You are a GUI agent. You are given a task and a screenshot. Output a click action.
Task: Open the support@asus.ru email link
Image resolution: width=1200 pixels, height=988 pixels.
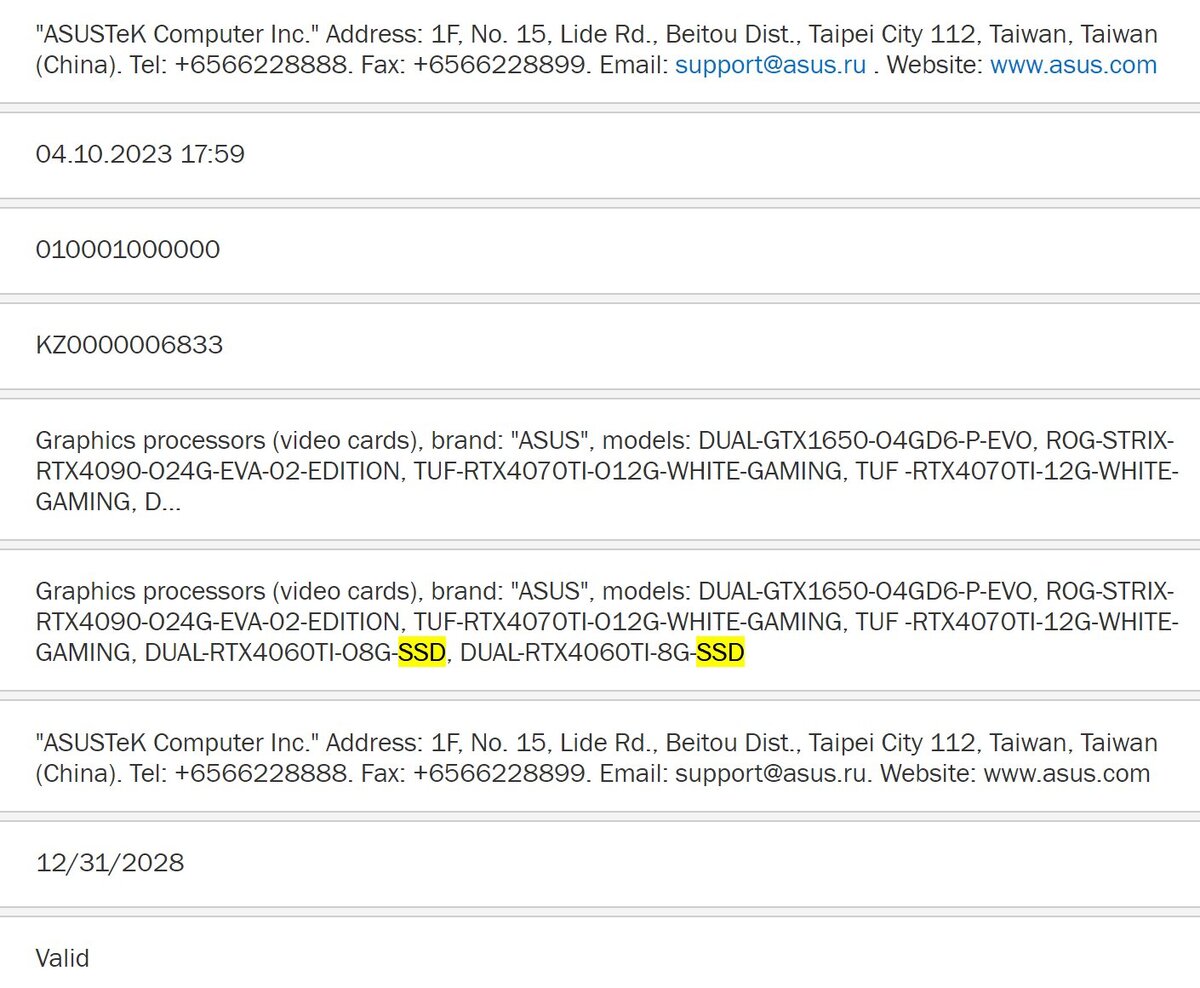tap(771, 66)
